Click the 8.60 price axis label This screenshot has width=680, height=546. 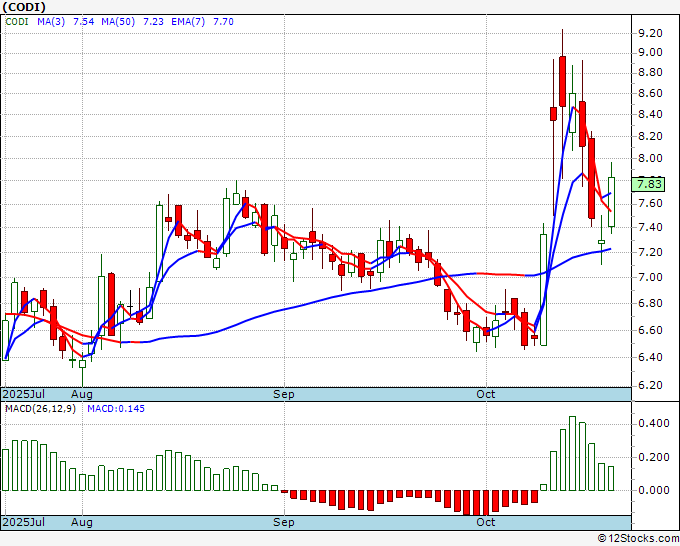(650, 93)
